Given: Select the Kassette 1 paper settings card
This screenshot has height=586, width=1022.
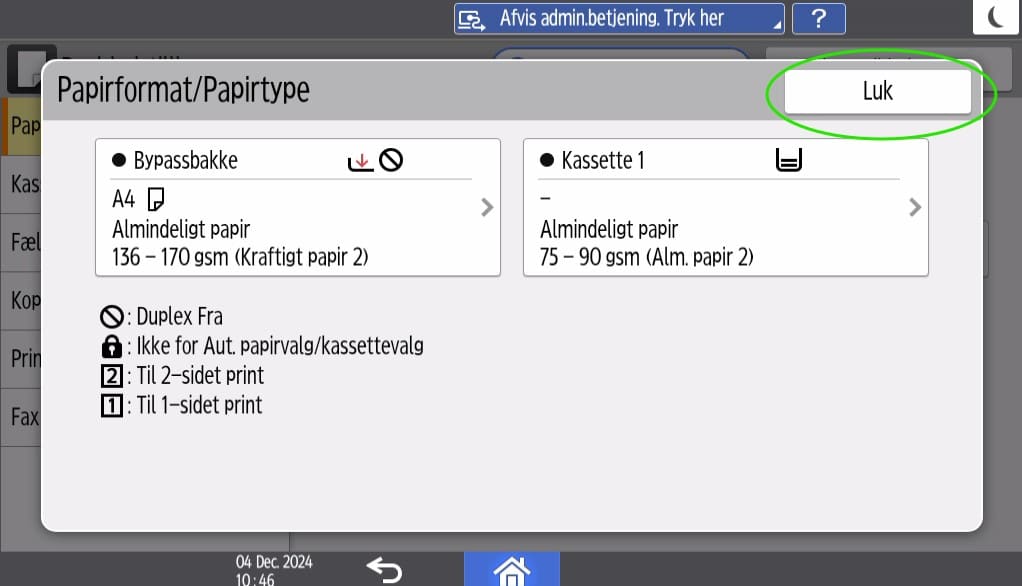Looking at the screenshot, I should [725, 208].
